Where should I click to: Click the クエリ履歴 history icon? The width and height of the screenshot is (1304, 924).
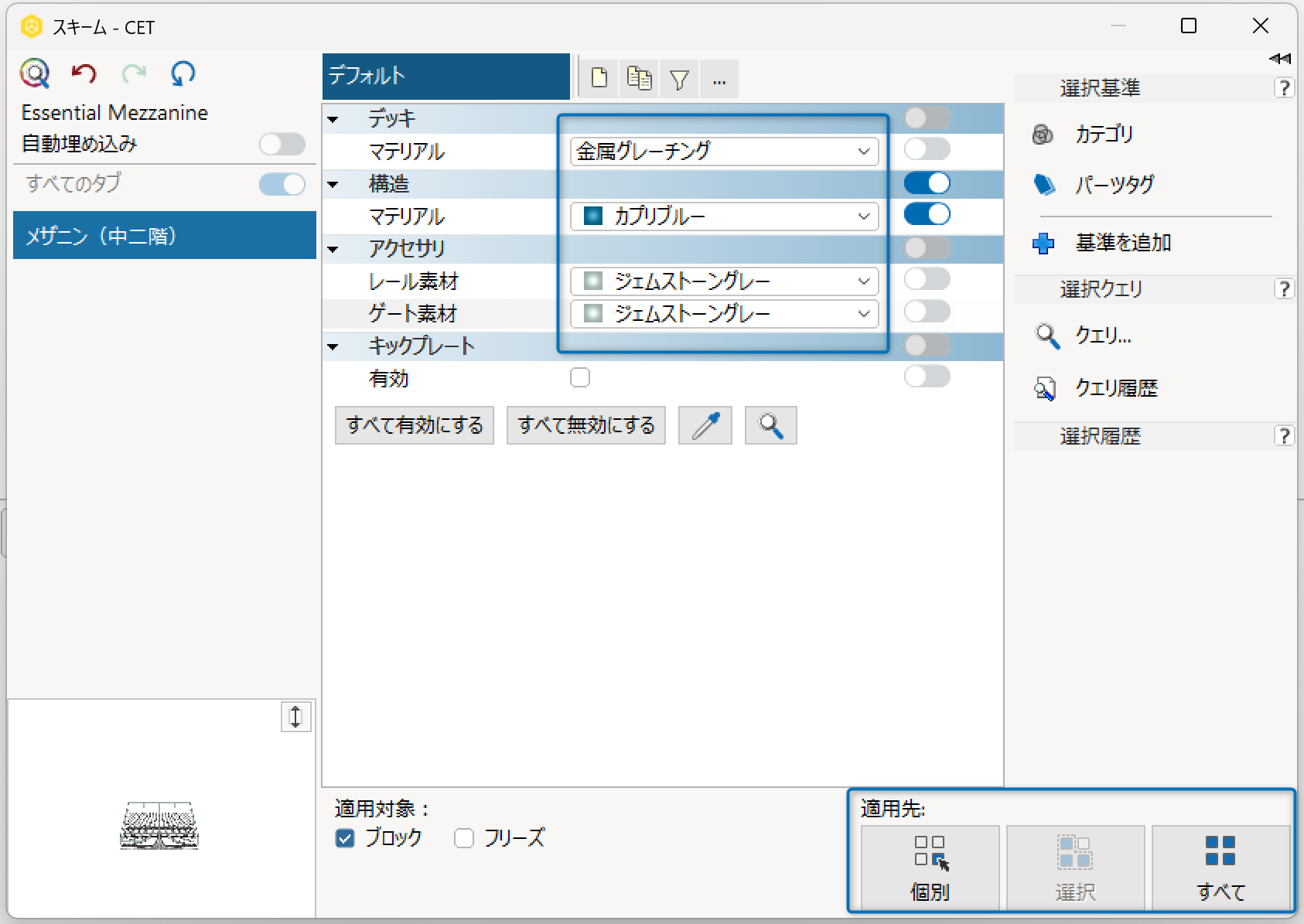click(x=1045, y=388)
